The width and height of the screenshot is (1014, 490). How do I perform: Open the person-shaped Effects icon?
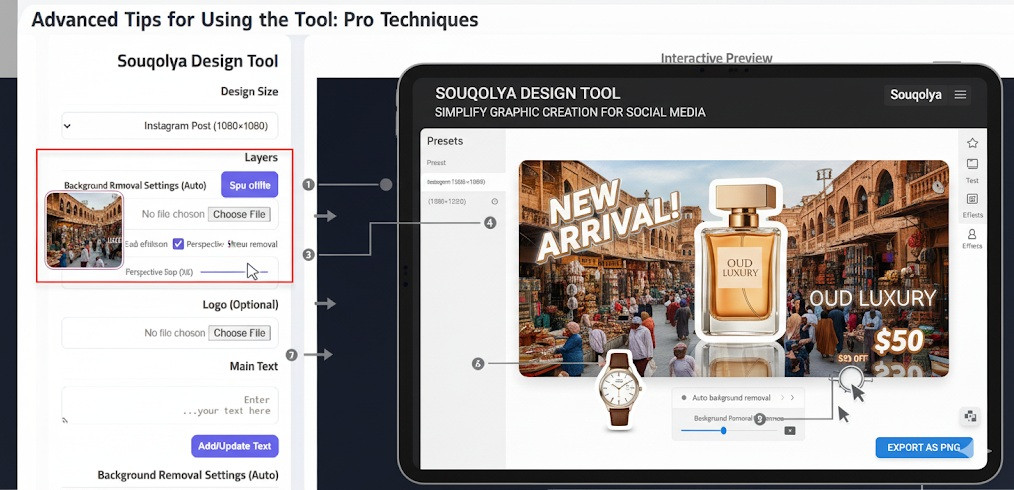pyautogui.click(x=972, y=234)
